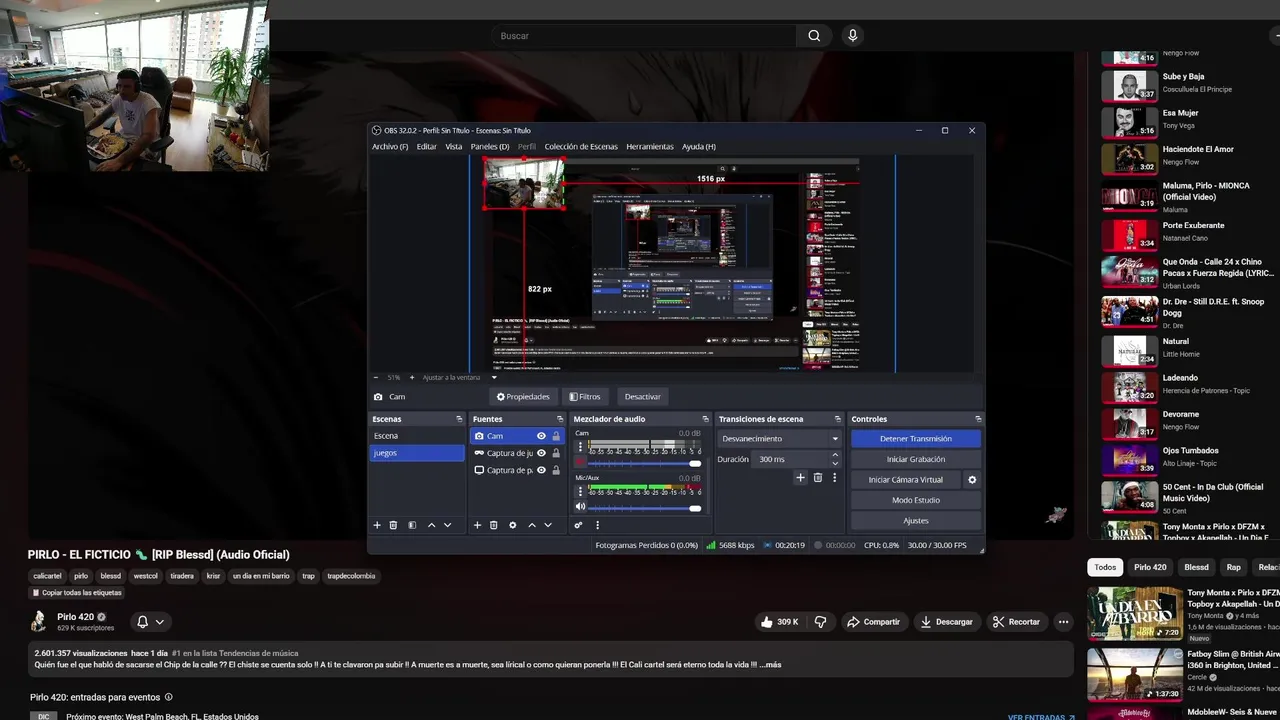Remove selected scene with trash icon
This screenshot has width=1280, height=720.
(393, 525)
